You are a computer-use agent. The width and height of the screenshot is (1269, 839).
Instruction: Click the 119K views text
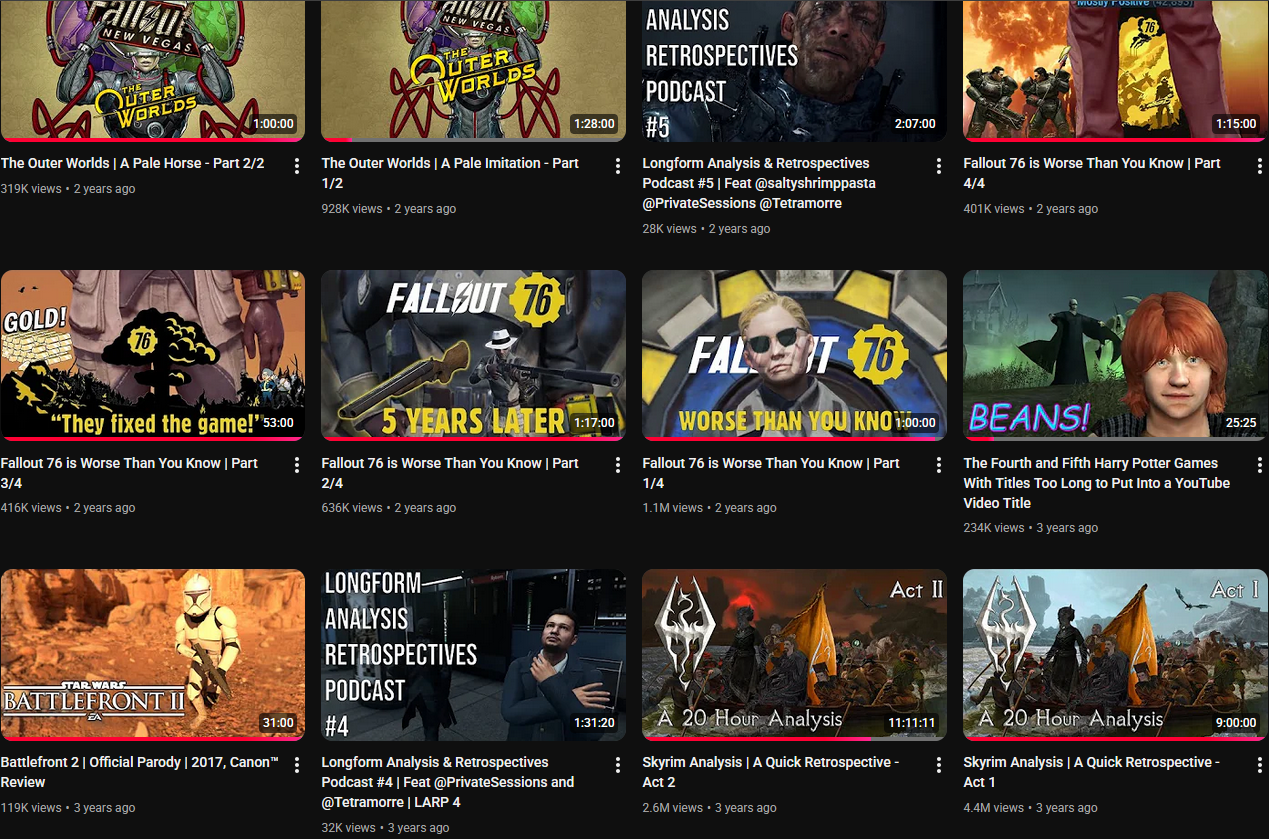pyautogui.click(x=31, y=808)
